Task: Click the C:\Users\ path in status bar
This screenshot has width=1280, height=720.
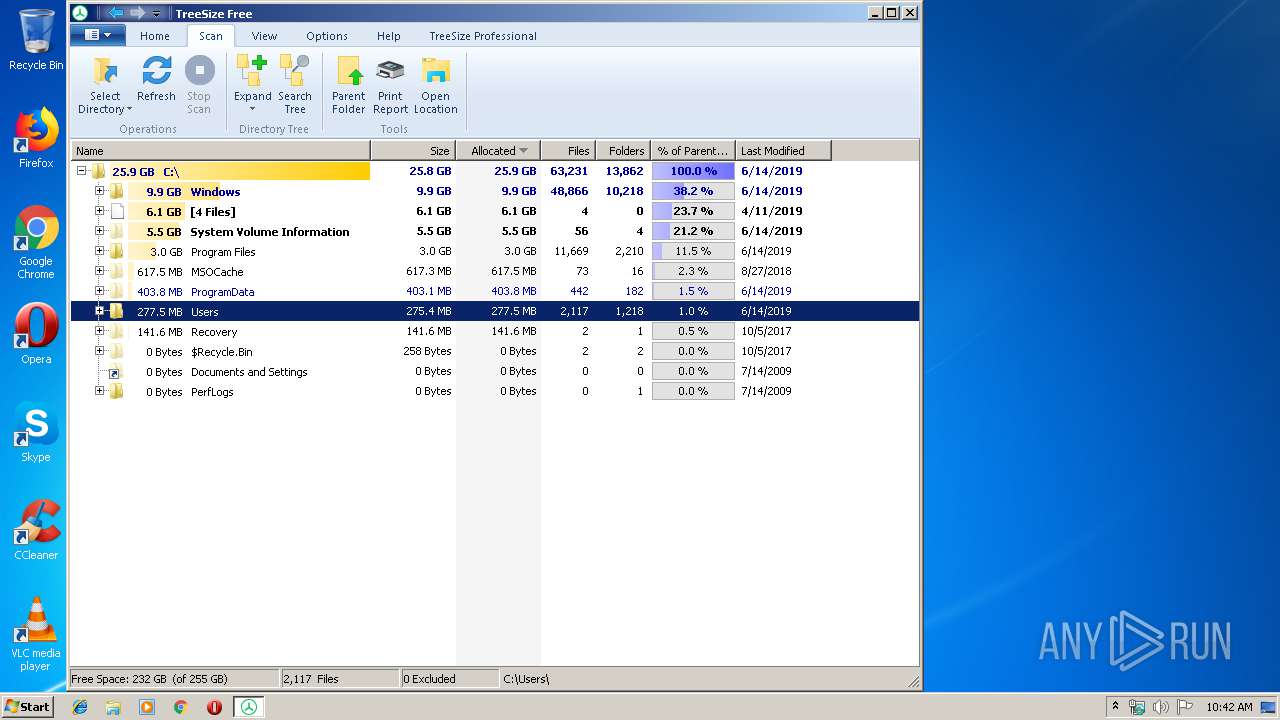Action: 526,679
